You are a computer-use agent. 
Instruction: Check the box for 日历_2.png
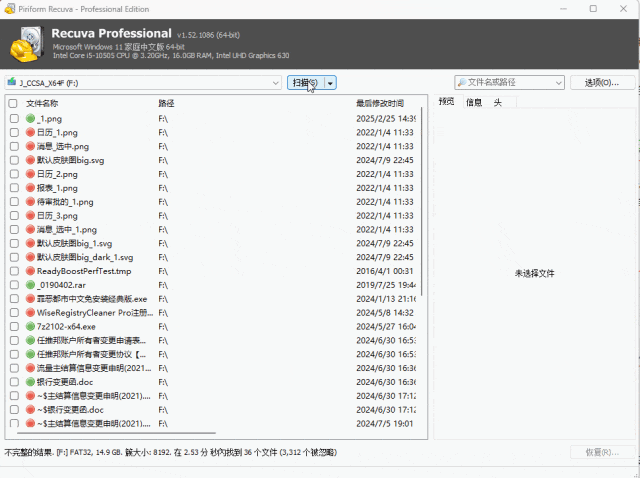14,174
